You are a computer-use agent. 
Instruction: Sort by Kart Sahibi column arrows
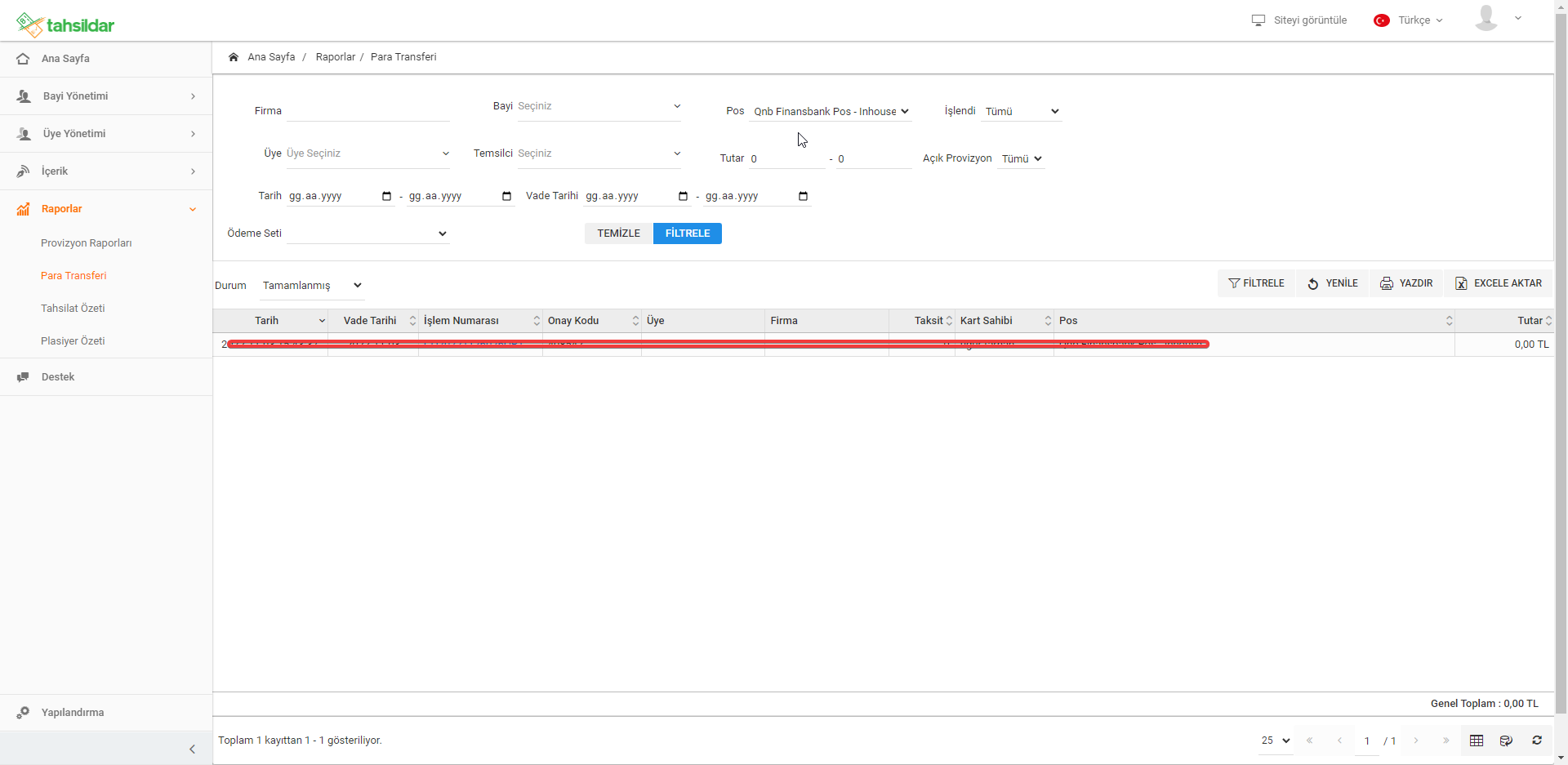coord(1048,321)
